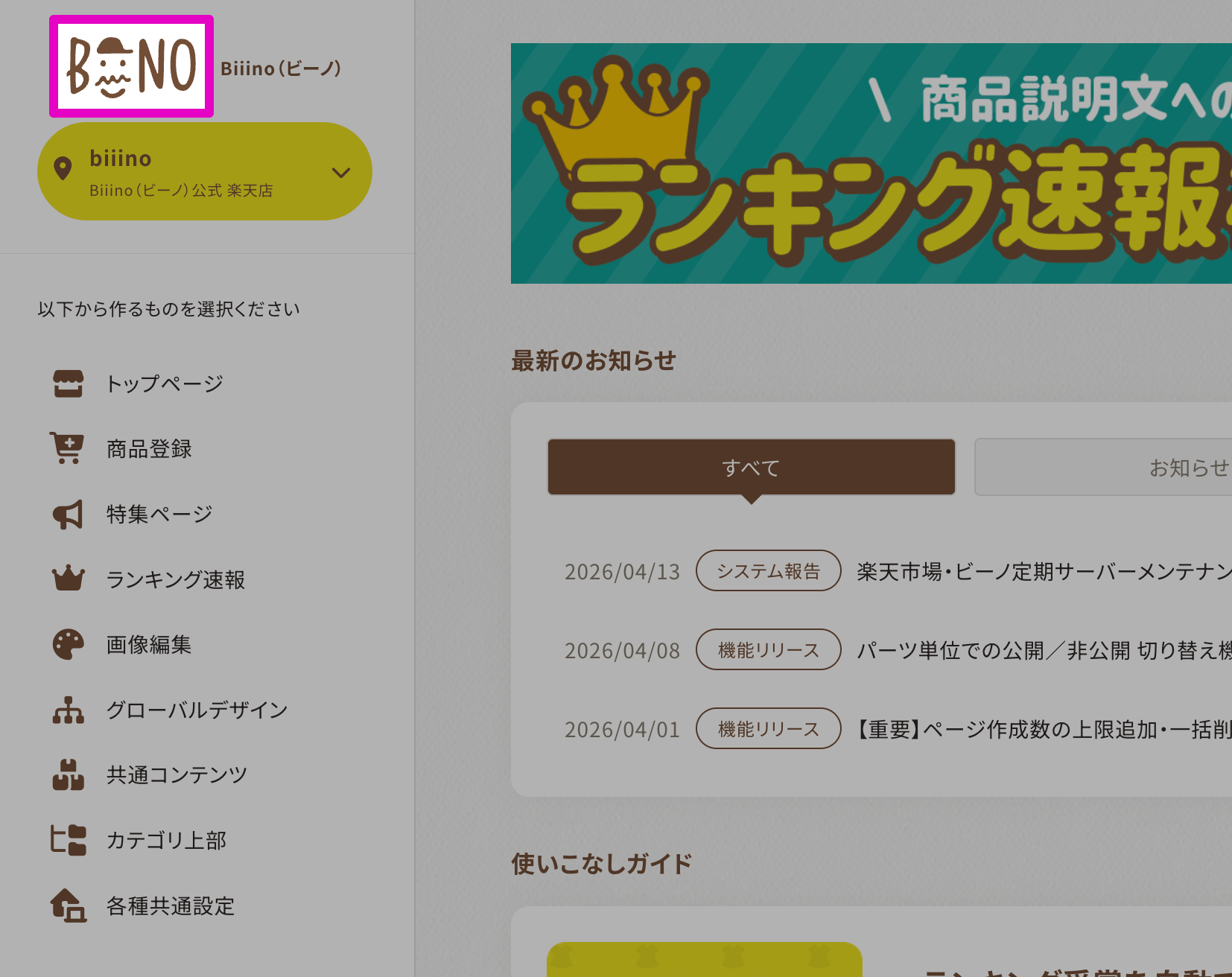Click the shopping cart icon for 商品登録
The image size is (1232, 977).
tap(67, 448)
